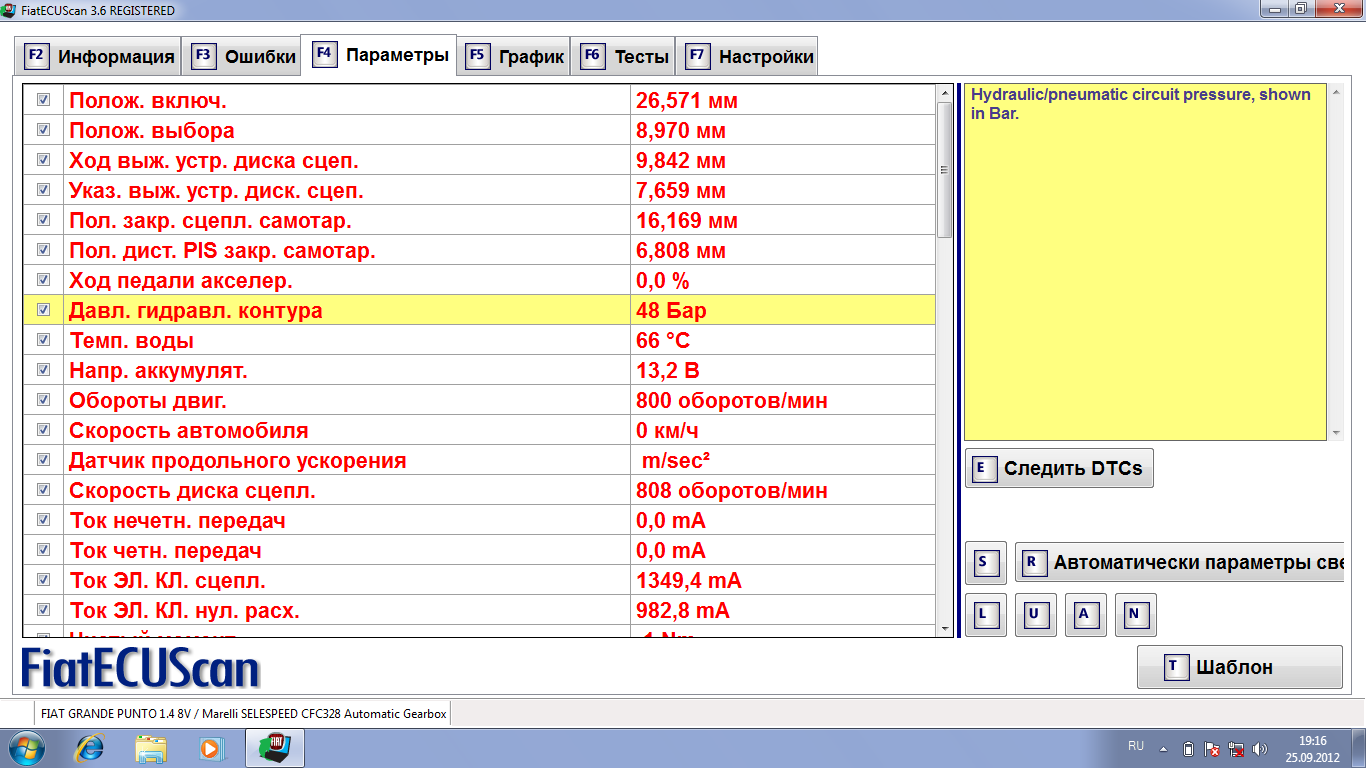Click the parameter list scroll down arrow
Viewport: 1366px width, 768px height.
pos(944,628)
